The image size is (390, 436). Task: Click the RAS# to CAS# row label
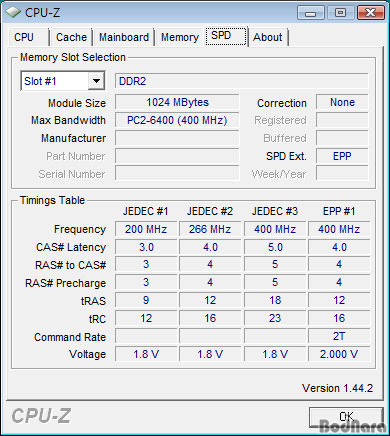pyautogui.click(x=70, y=265)
